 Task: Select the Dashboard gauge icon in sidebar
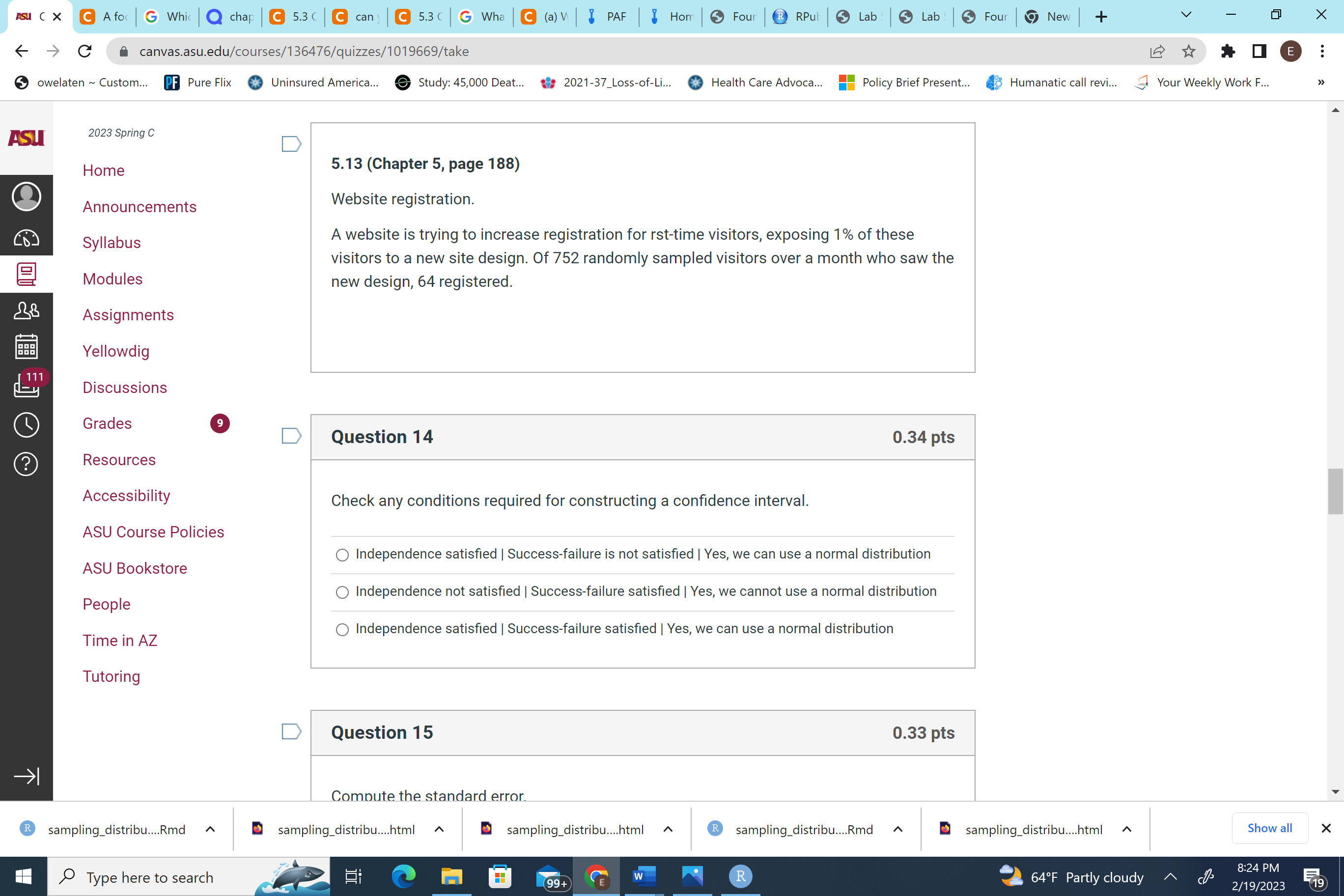click(x=27, y=238)
